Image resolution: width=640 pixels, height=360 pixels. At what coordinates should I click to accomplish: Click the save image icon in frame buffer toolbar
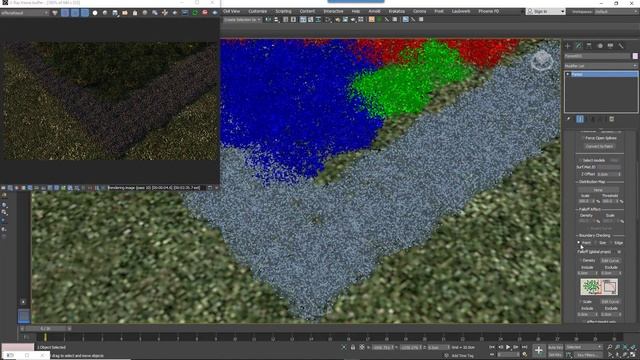(115, 13)
